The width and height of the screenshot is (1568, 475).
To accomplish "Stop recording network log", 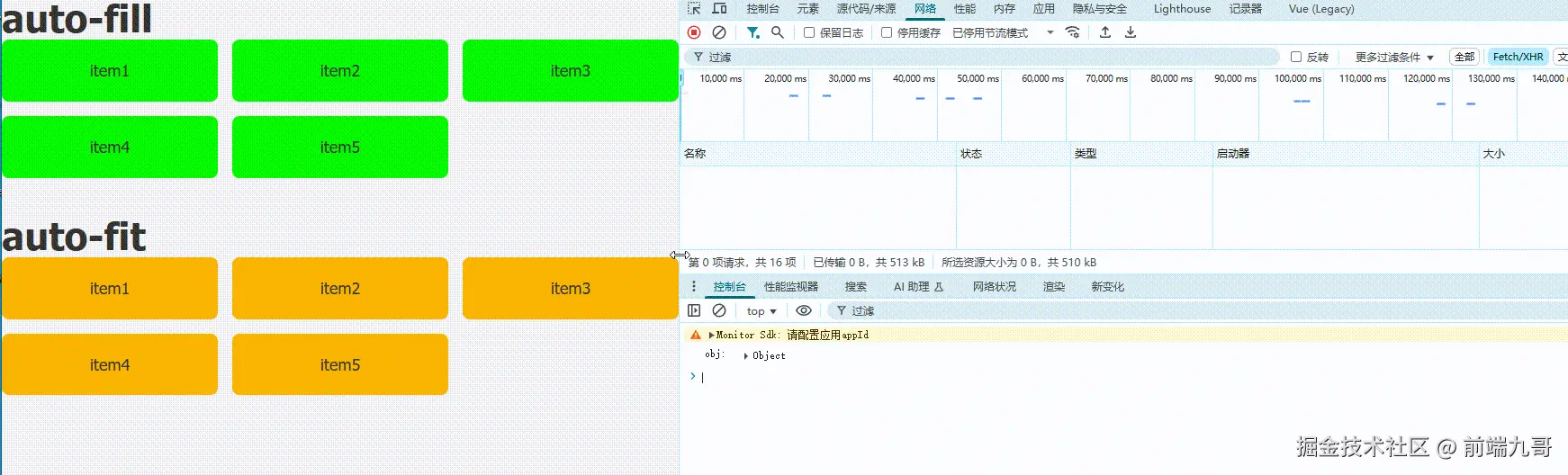I will tap(694, 32).
